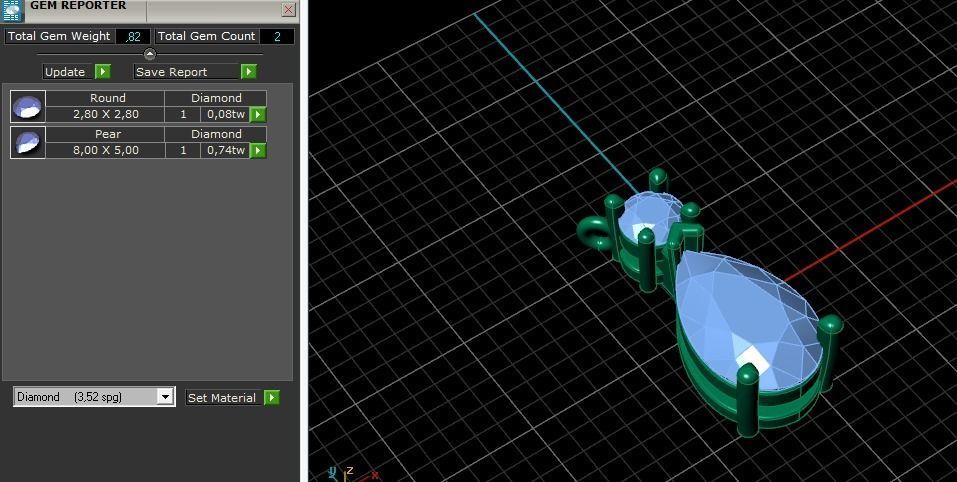Select the Round gem thumbnail
957x482 pixels.
(27, 107)
